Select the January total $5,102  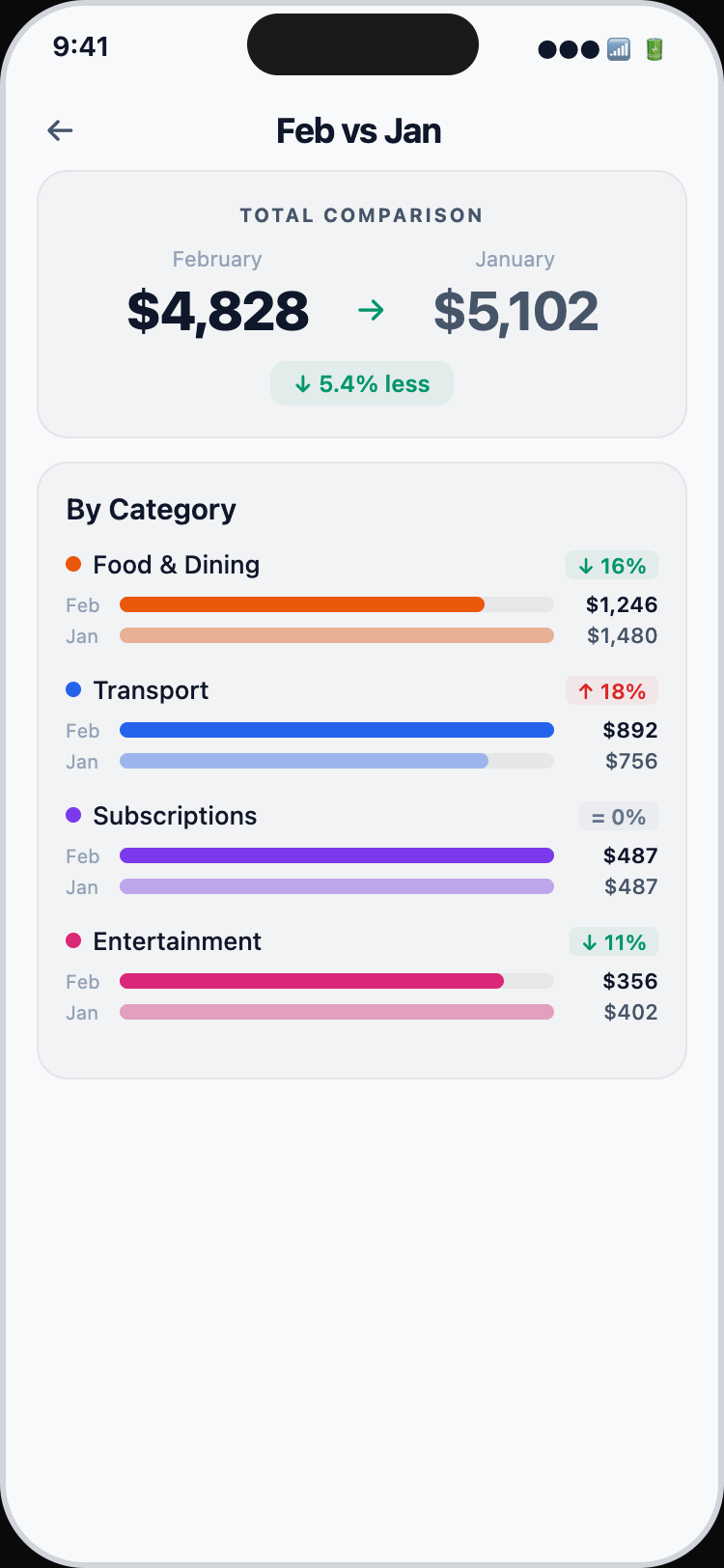tap(515, 311)
